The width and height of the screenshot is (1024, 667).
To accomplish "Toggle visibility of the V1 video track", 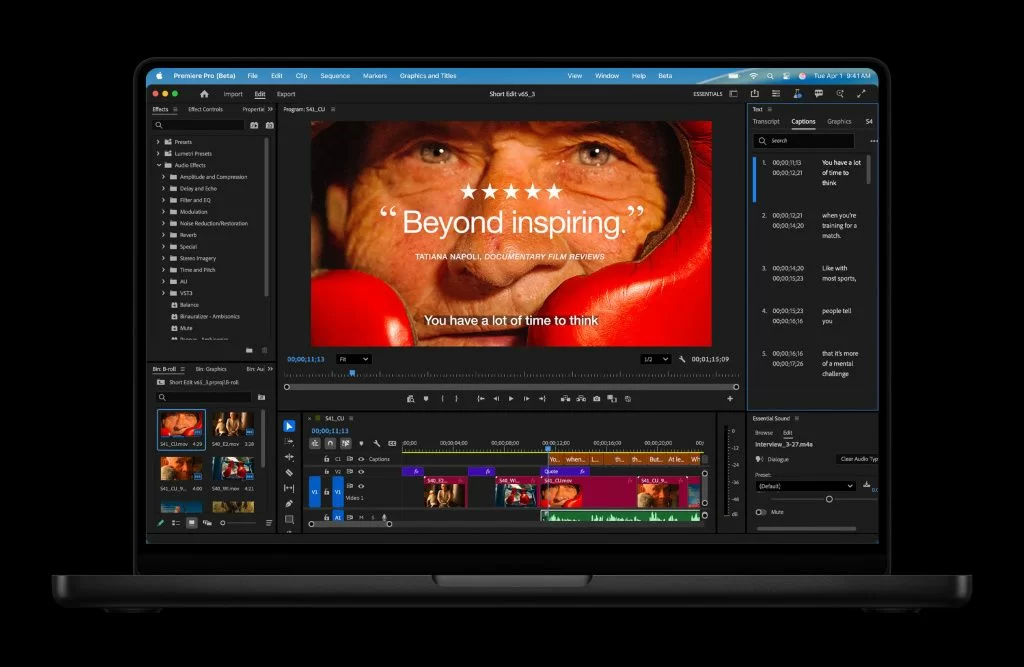I will (360, 486).
